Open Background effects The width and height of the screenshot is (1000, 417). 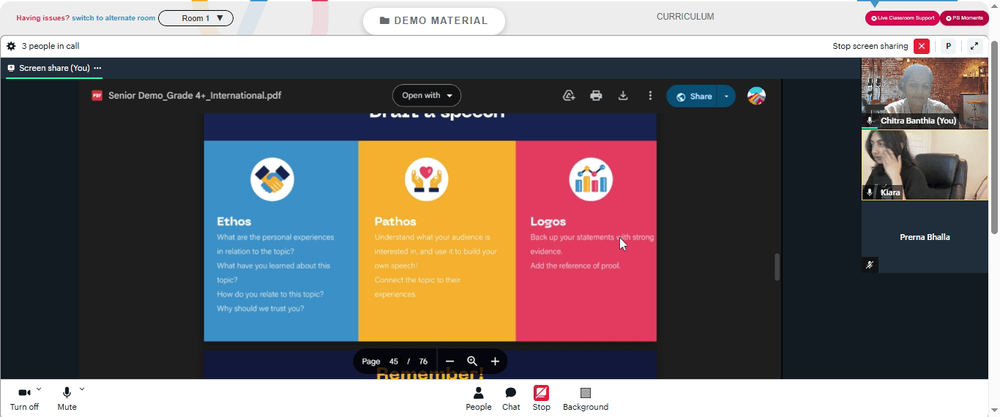point(585,399)
